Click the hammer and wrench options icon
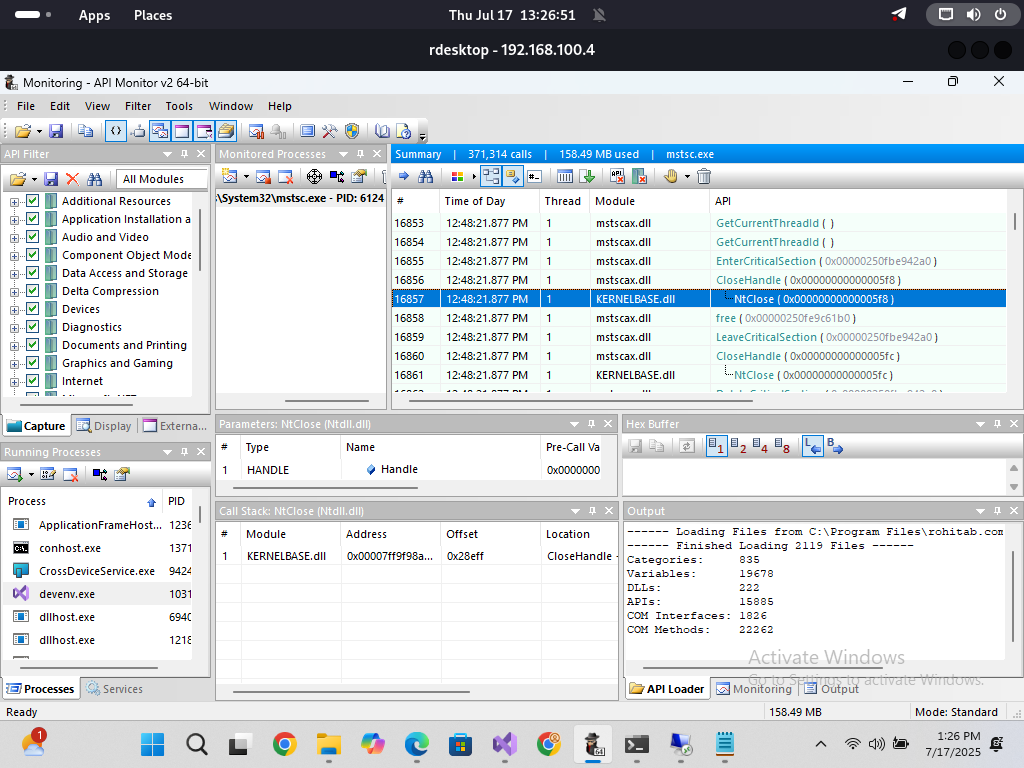Image resolution: width=1024 pixels, height=768 pixels. (x=330, y=131)
